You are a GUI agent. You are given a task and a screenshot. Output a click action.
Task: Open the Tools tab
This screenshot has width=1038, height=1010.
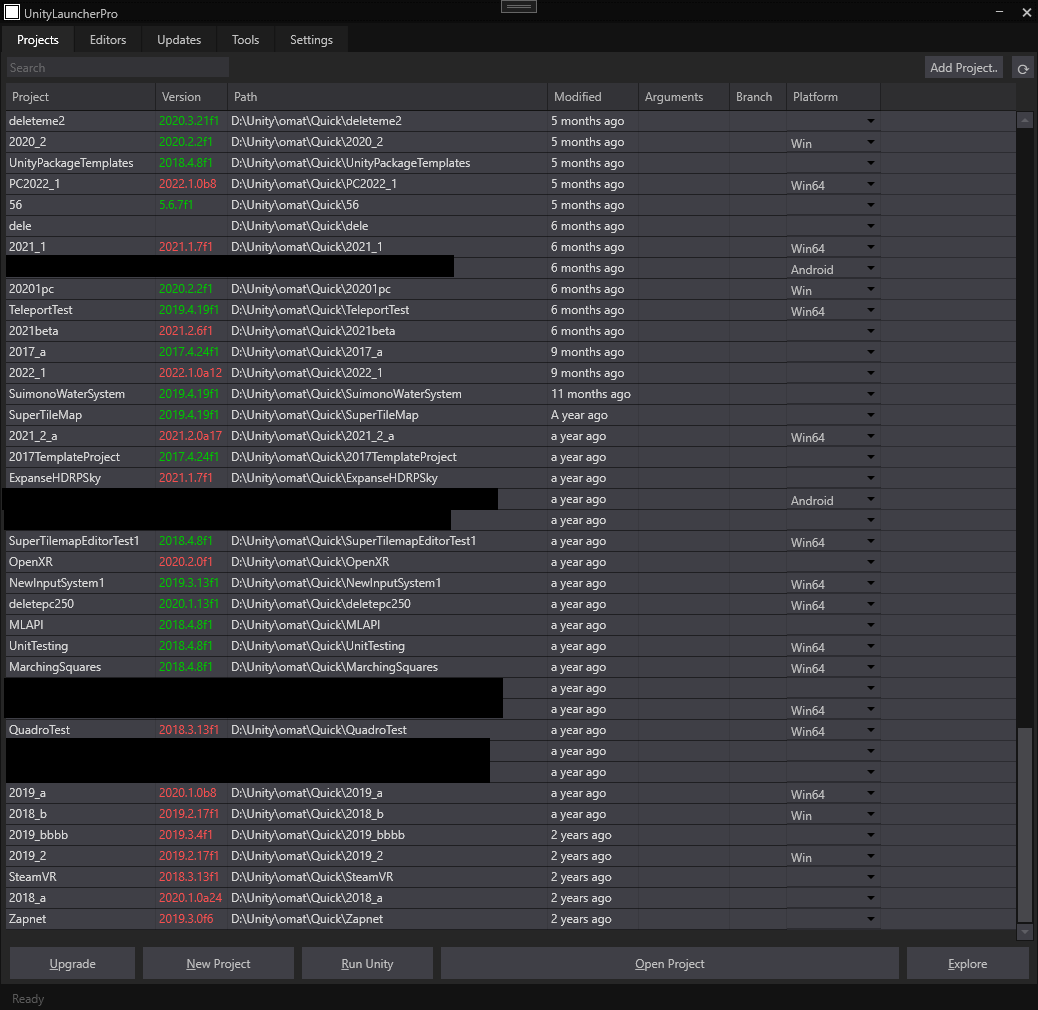click(x=245, y=40)
